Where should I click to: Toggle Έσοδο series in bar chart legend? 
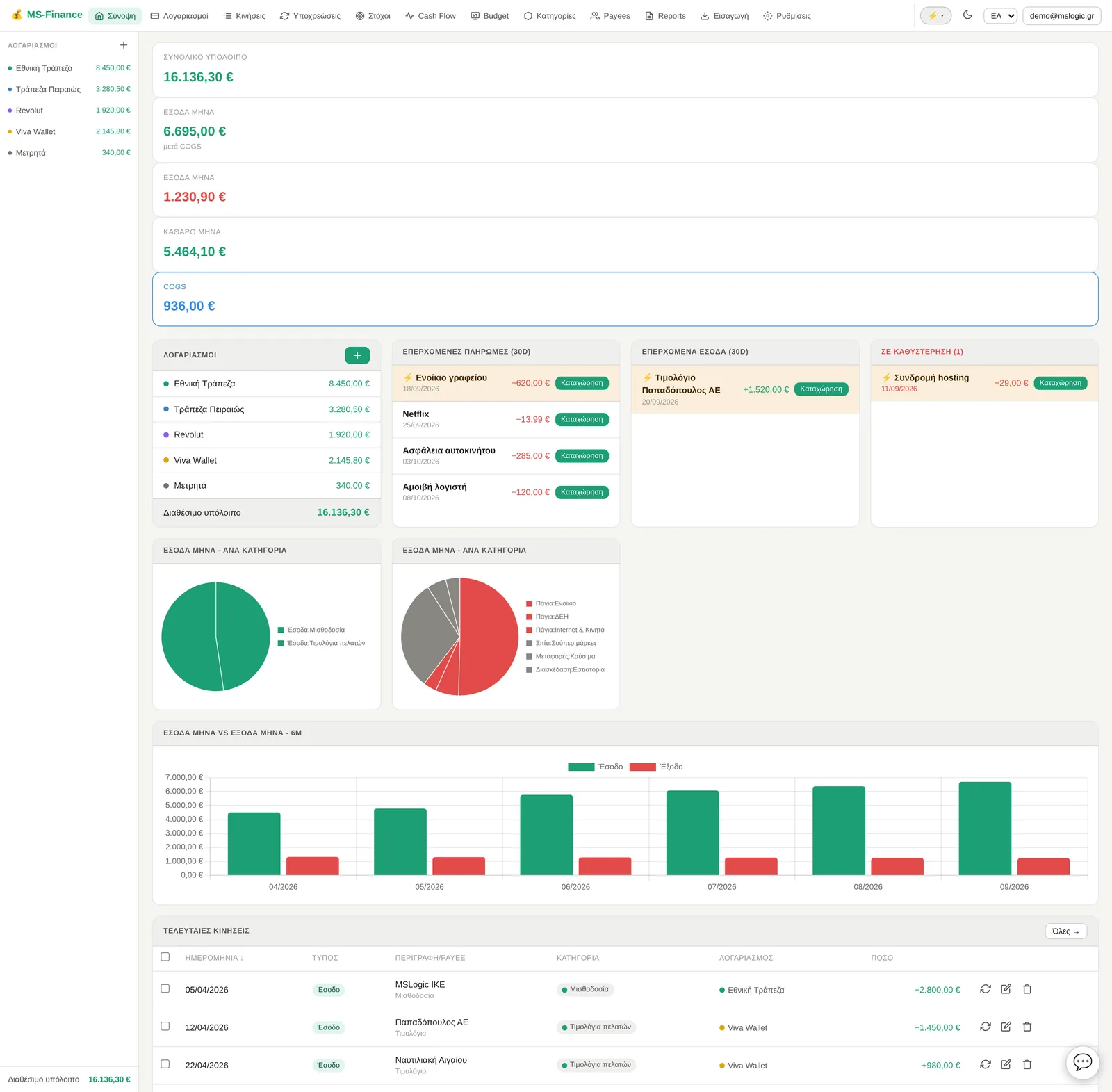click(595, 767)
